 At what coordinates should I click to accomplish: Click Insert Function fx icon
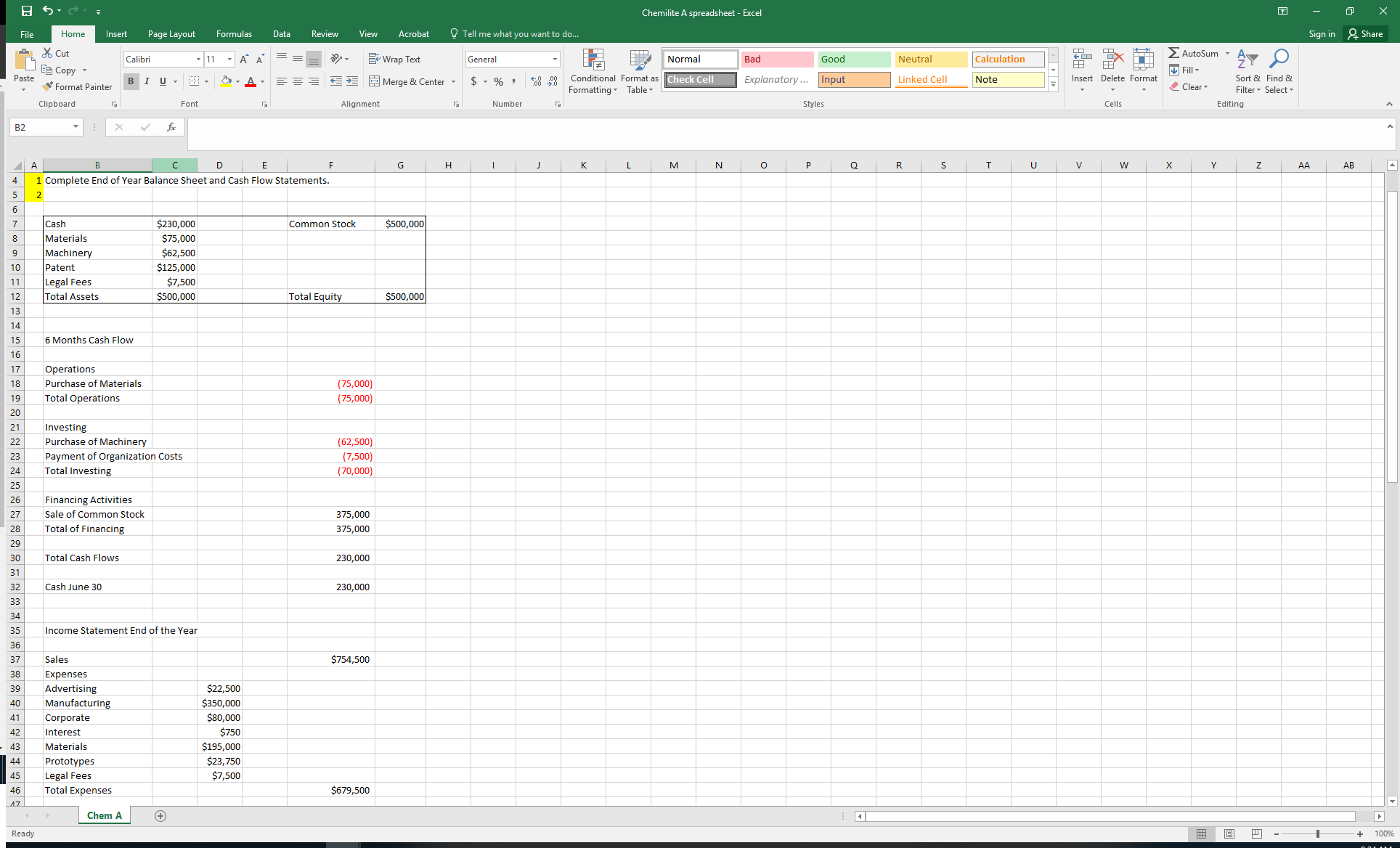coord(171,127)
